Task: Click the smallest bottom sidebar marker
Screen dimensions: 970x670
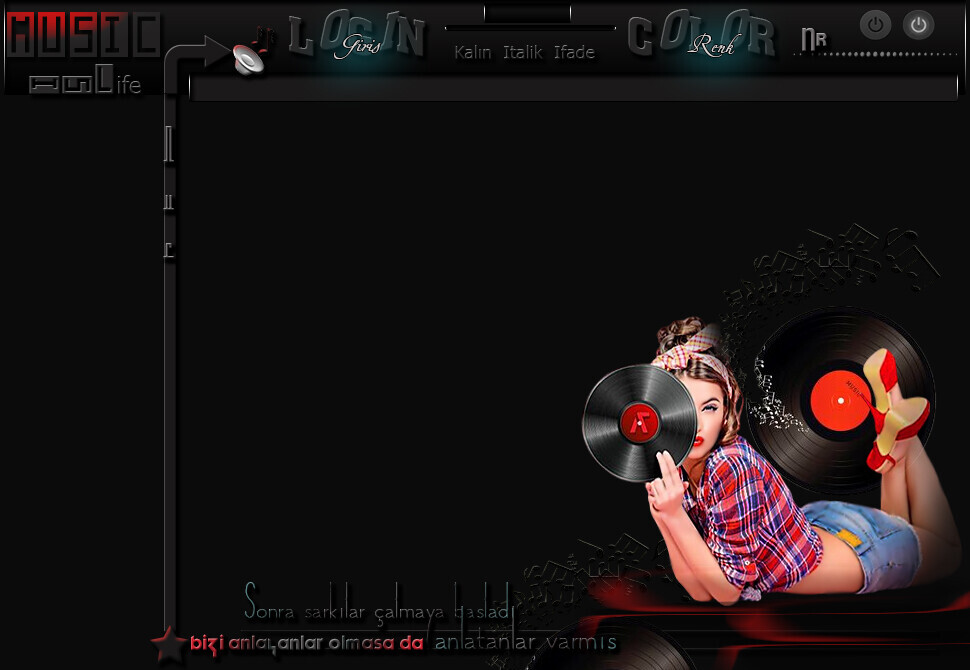Action: pos(169,250)
